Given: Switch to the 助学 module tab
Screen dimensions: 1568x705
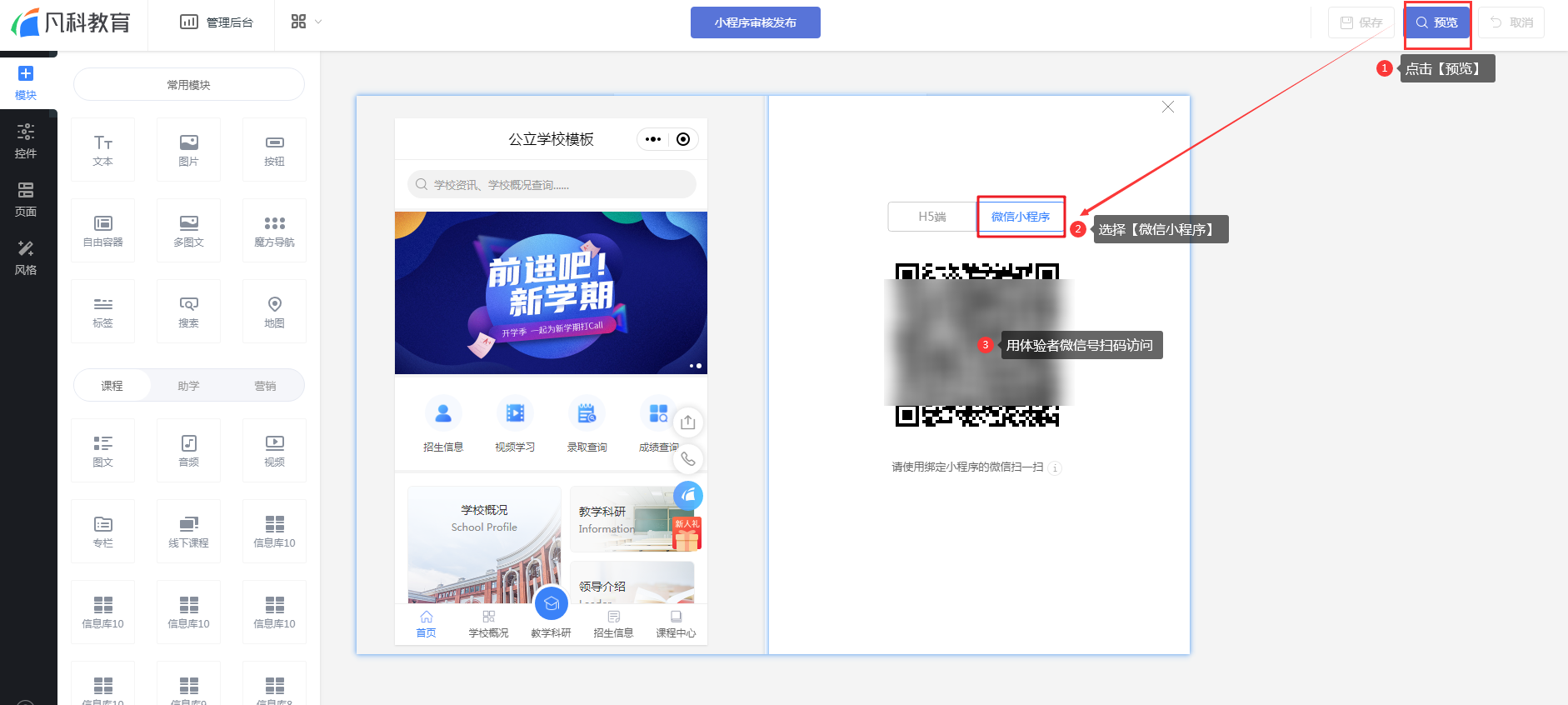Looking at the screenshot, I should (x=189, y=386).
